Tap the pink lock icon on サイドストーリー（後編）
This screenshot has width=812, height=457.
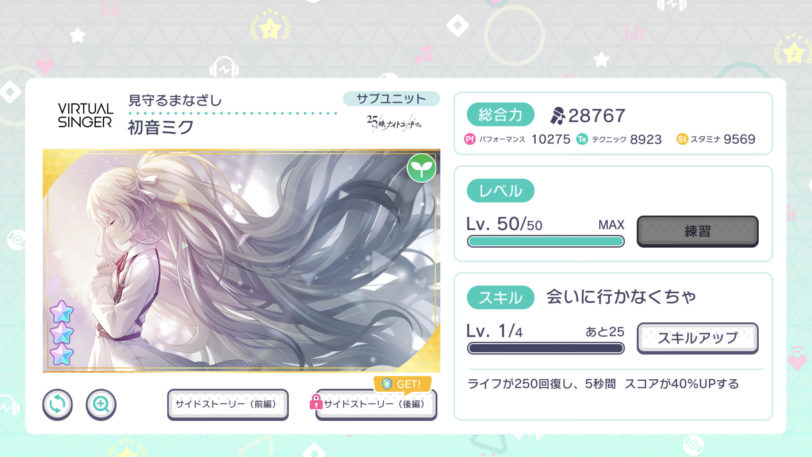[315, 402]
